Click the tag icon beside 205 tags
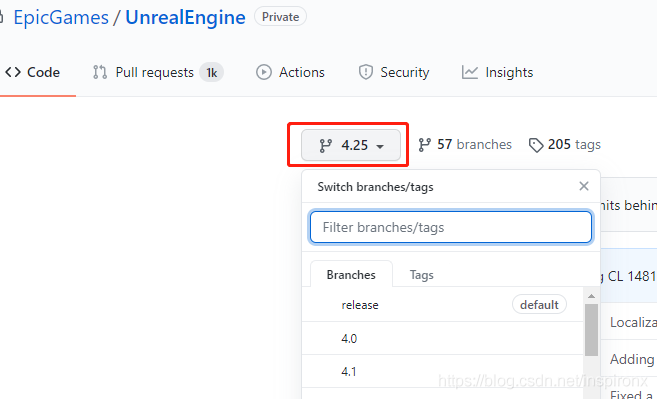Screen dimensions: 657x399 [536, 145]
